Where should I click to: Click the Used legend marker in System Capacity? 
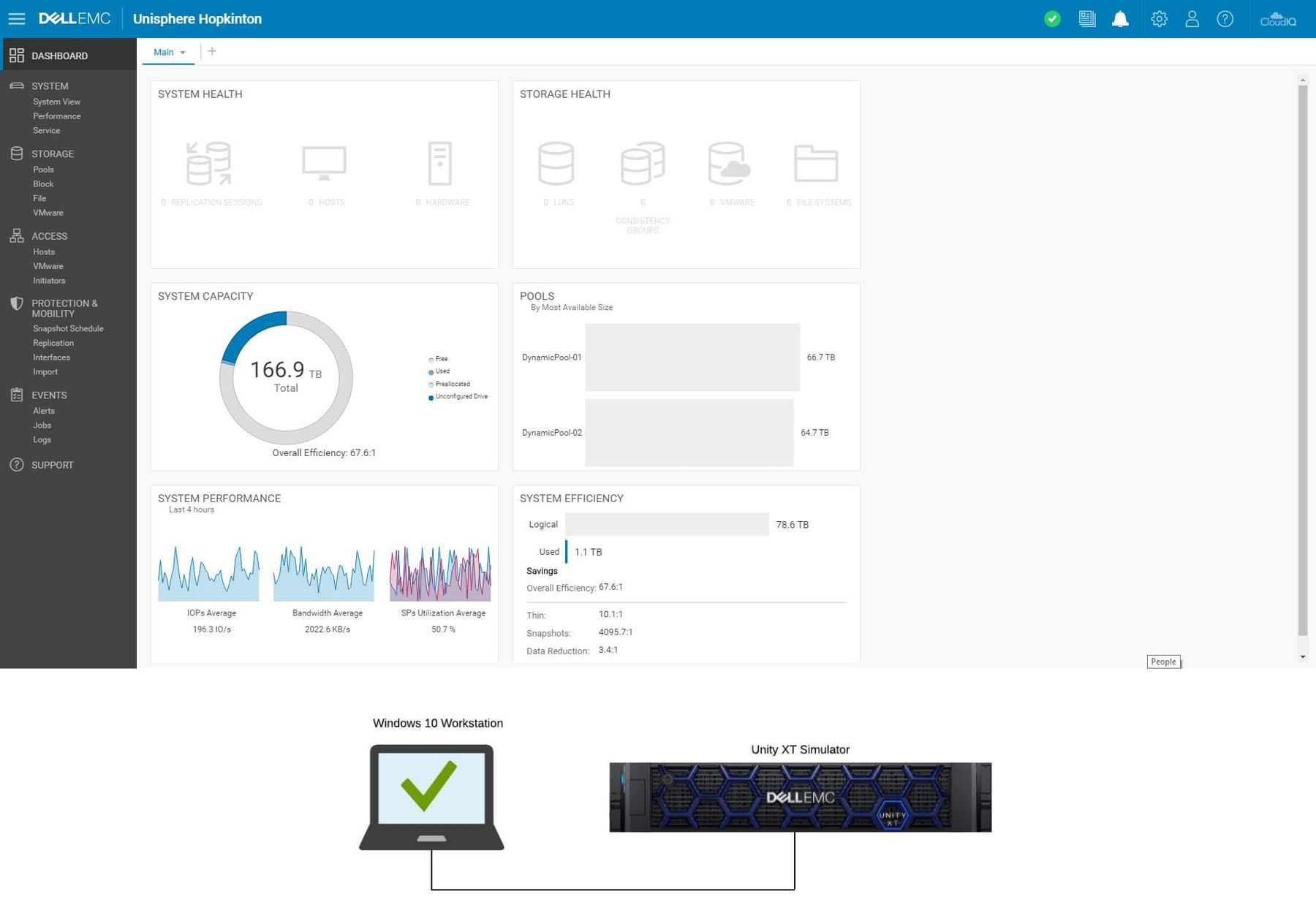[431, 372]
